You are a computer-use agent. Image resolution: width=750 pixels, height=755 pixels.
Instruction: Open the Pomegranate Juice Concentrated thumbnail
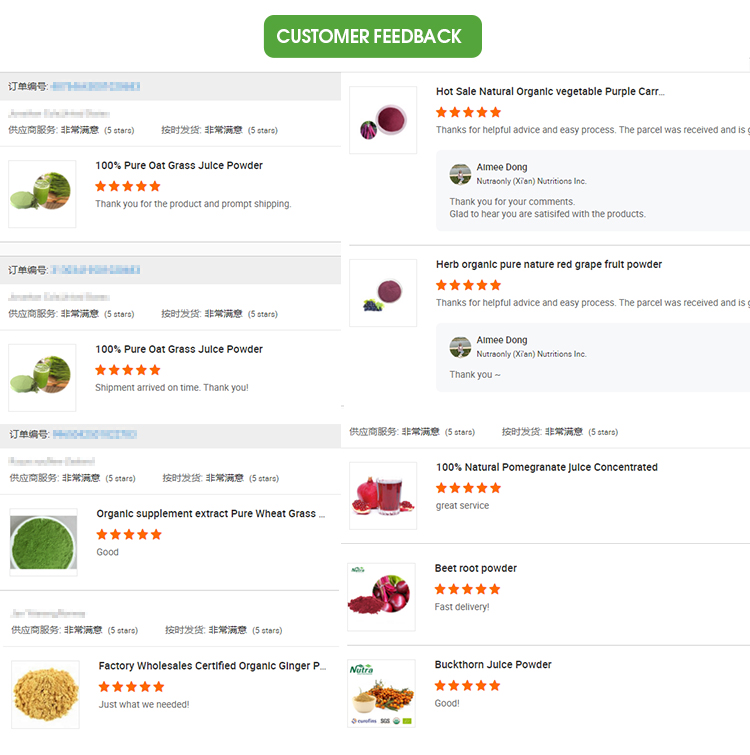tap(383, 495)
